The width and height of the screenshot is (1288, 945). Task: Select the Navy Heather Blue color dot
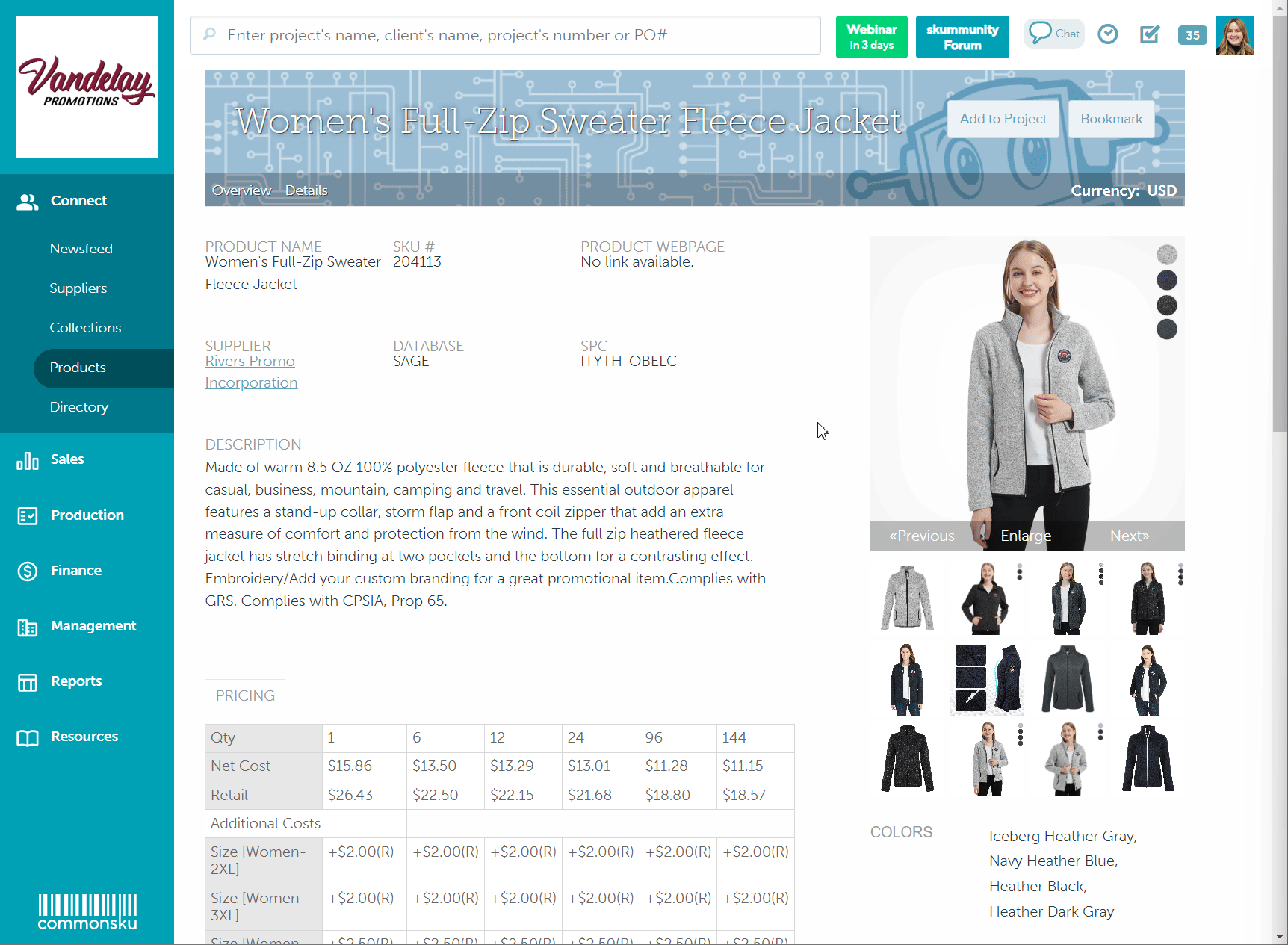pyautogui.click(x=1167, y=279)
